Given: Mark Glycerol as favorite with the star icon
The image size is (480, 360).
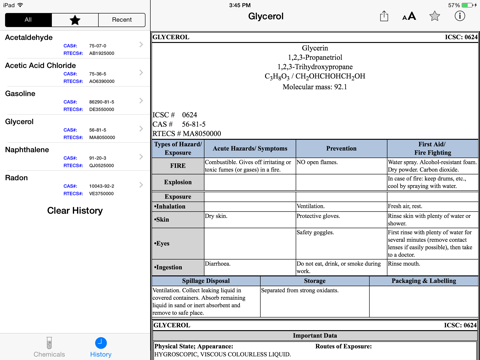Looking at the screenshot, I should click(434, 16).
